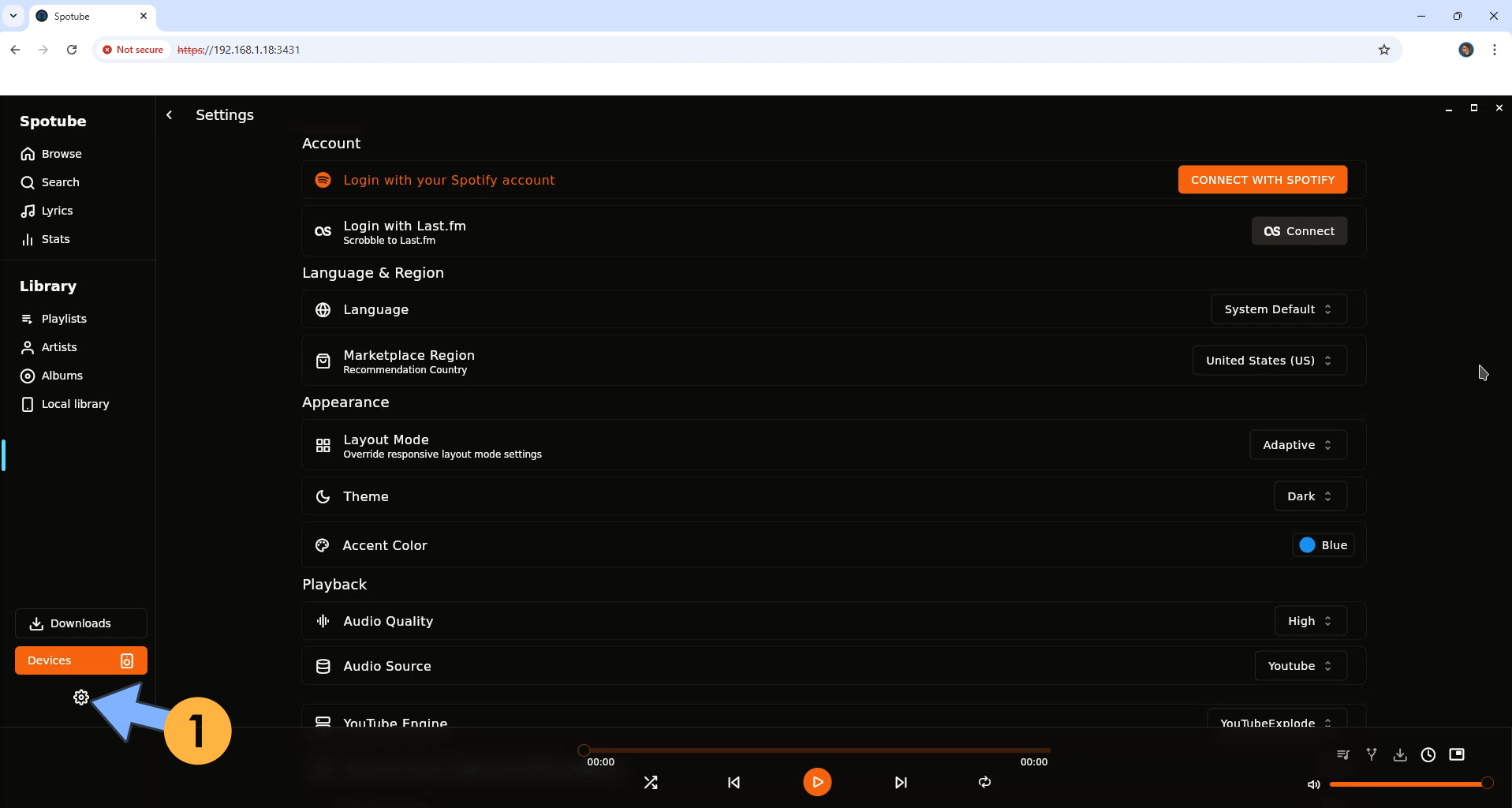Screen dimensions: 1512x808
Task: Open the Chrome three-dot menu
Action: click(1495, 50)
